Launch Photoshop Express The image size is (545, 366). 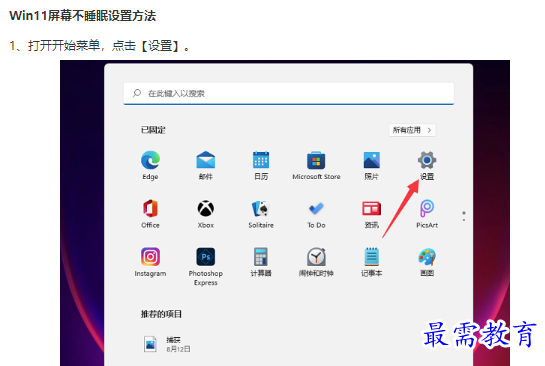(206, 267)
